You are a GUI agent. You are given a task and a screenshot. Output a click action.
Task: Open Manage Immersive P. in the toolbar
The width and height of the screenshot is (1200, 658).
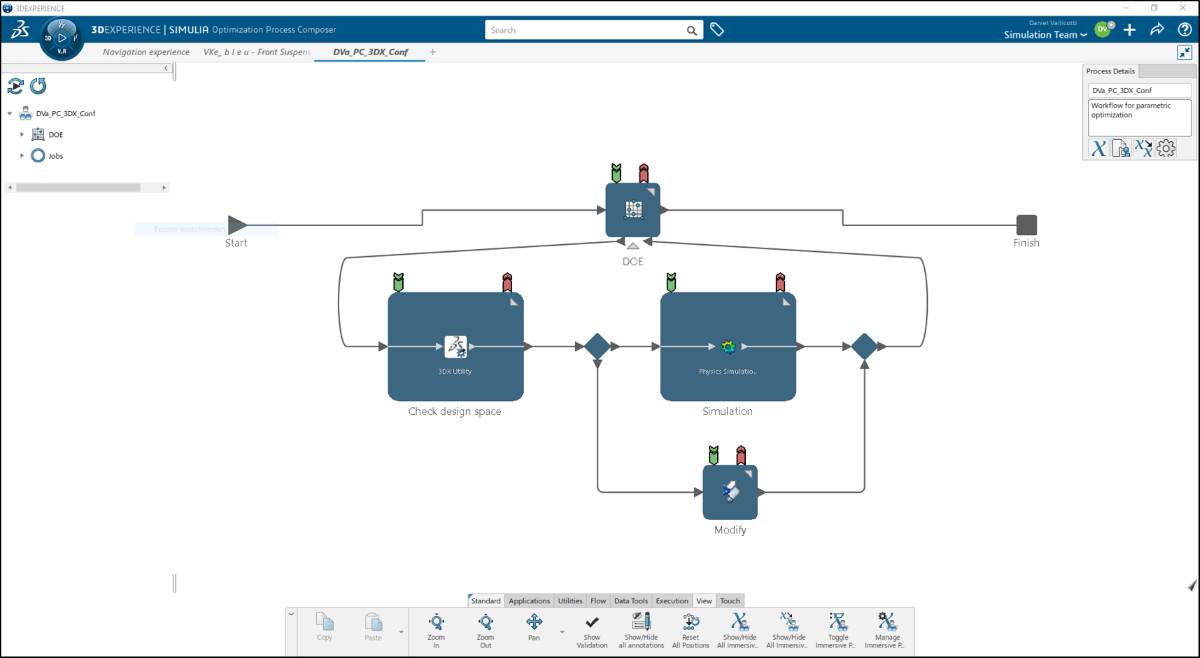click(x=887, y=630)
